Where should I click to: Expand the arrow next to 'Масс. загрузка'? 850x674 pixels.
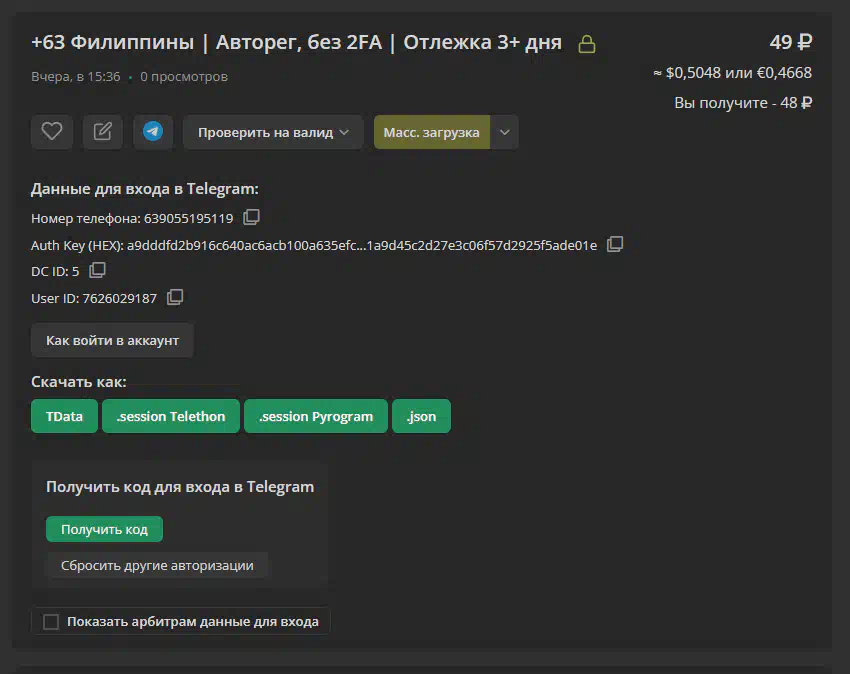[505, 132]
